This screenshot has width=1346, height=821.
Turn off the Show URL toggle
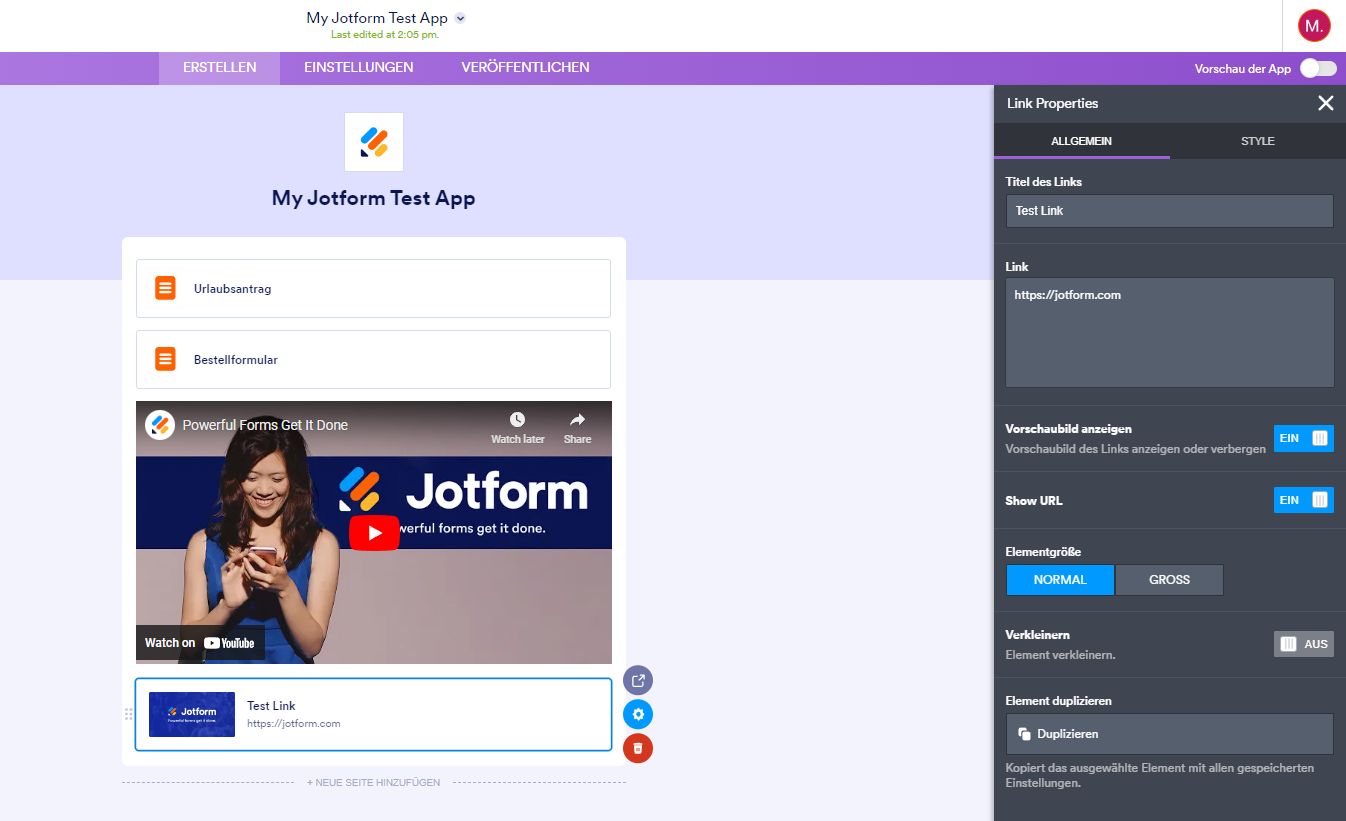(x=1303, y=500)
